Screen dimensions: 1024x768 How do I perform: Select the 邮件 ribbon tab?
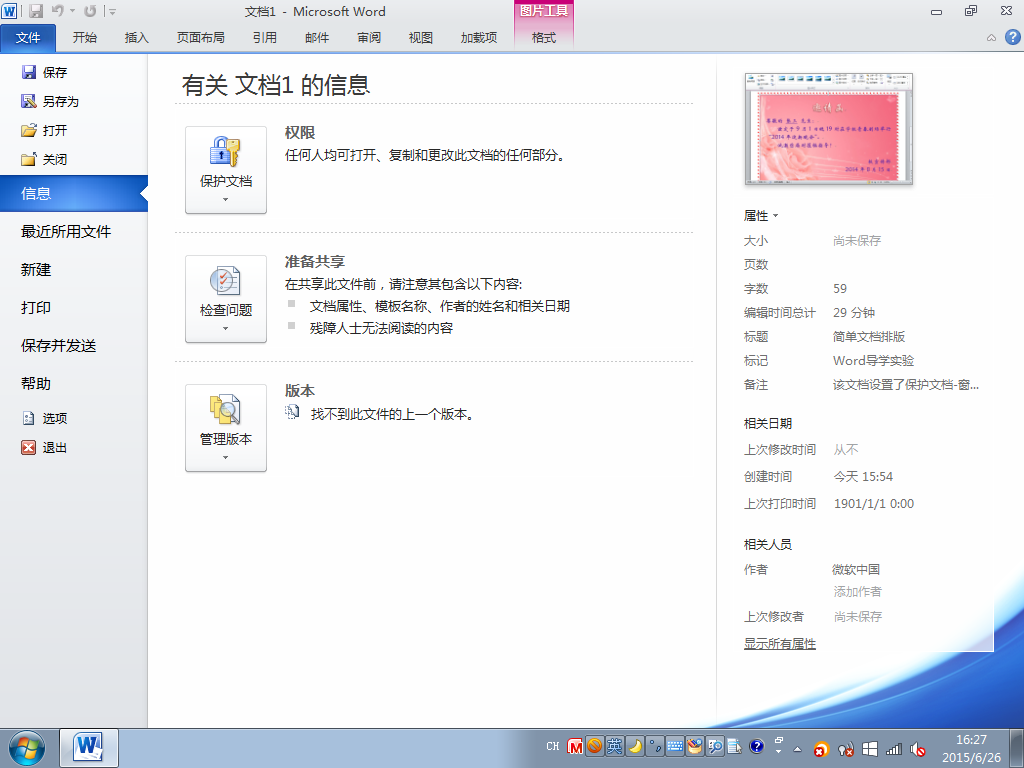pyautogui.click(x=317, y=37)
